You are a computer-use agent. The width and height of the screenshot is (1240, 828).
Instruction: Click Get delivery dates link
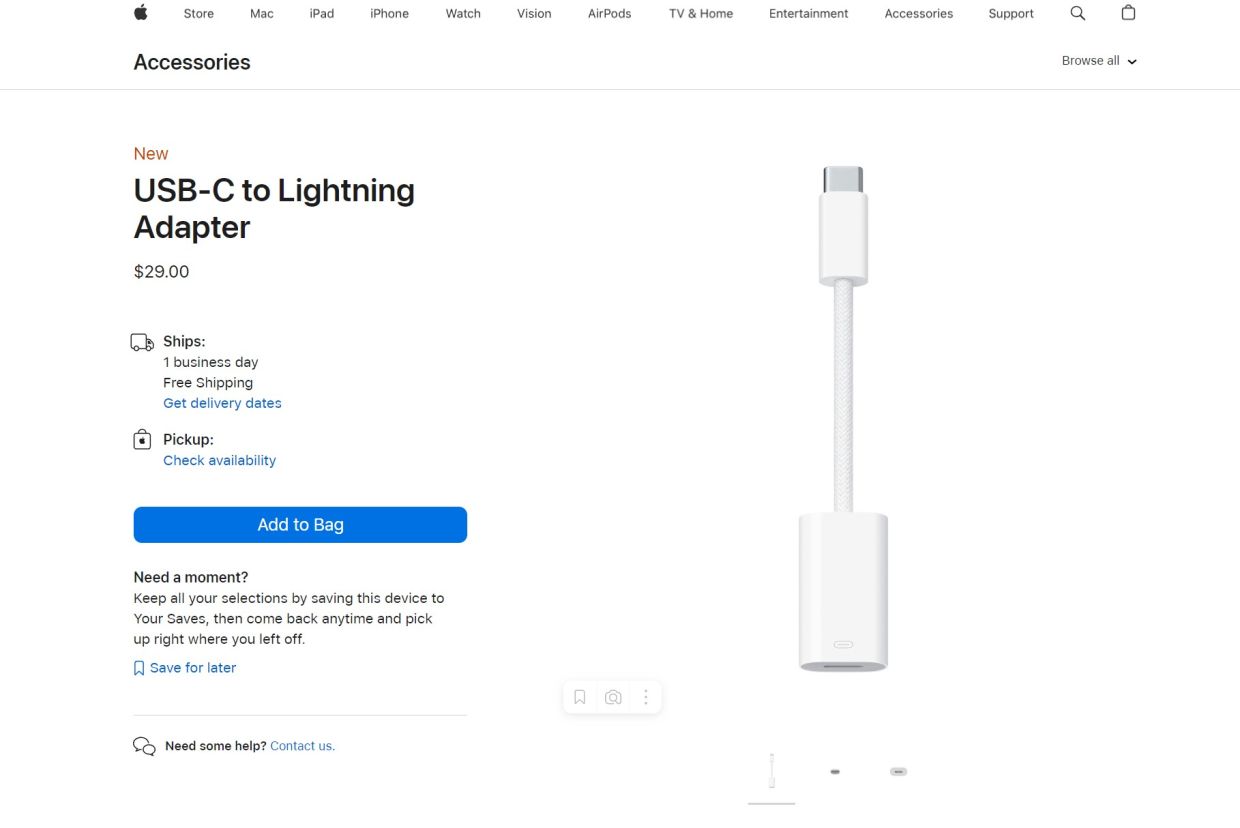[x=222, y=403]
